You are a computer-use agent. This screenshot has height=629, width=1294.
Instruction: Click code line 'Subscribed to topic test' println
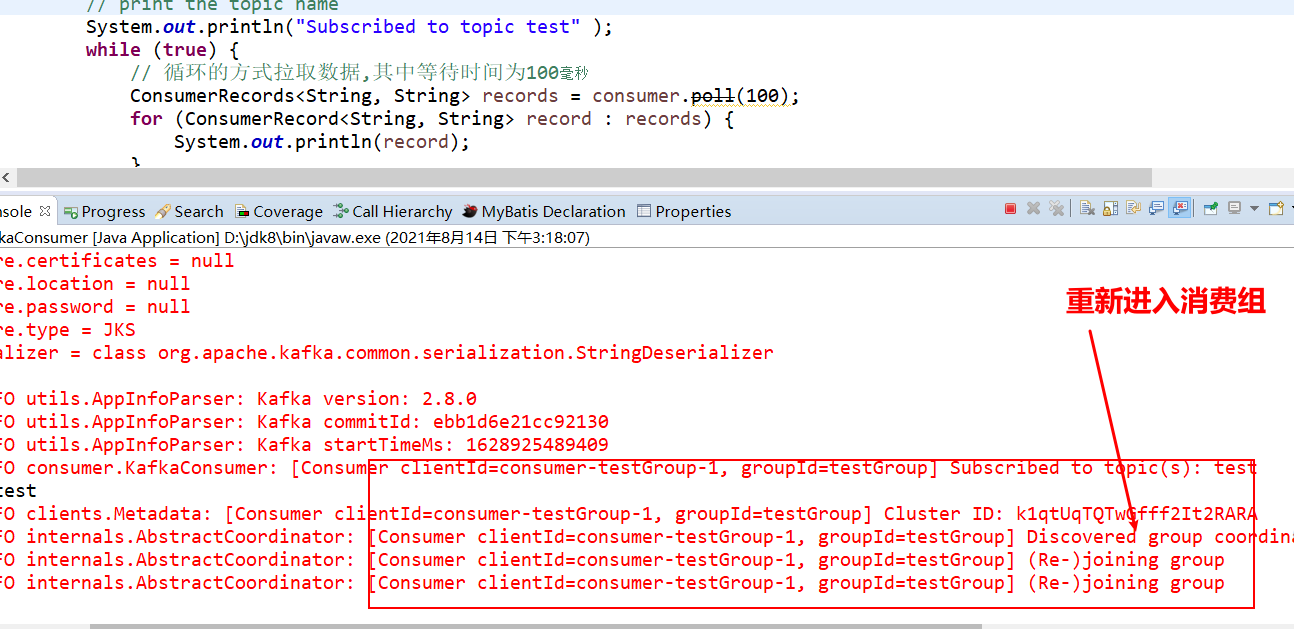click(349, 27)
